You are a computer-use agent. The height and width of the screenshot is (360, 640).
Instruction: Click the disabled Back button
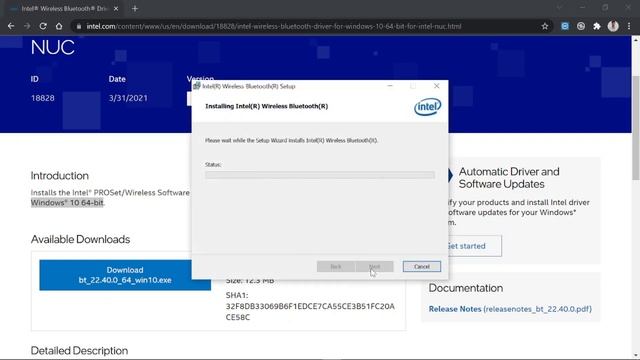click(336, 267)
